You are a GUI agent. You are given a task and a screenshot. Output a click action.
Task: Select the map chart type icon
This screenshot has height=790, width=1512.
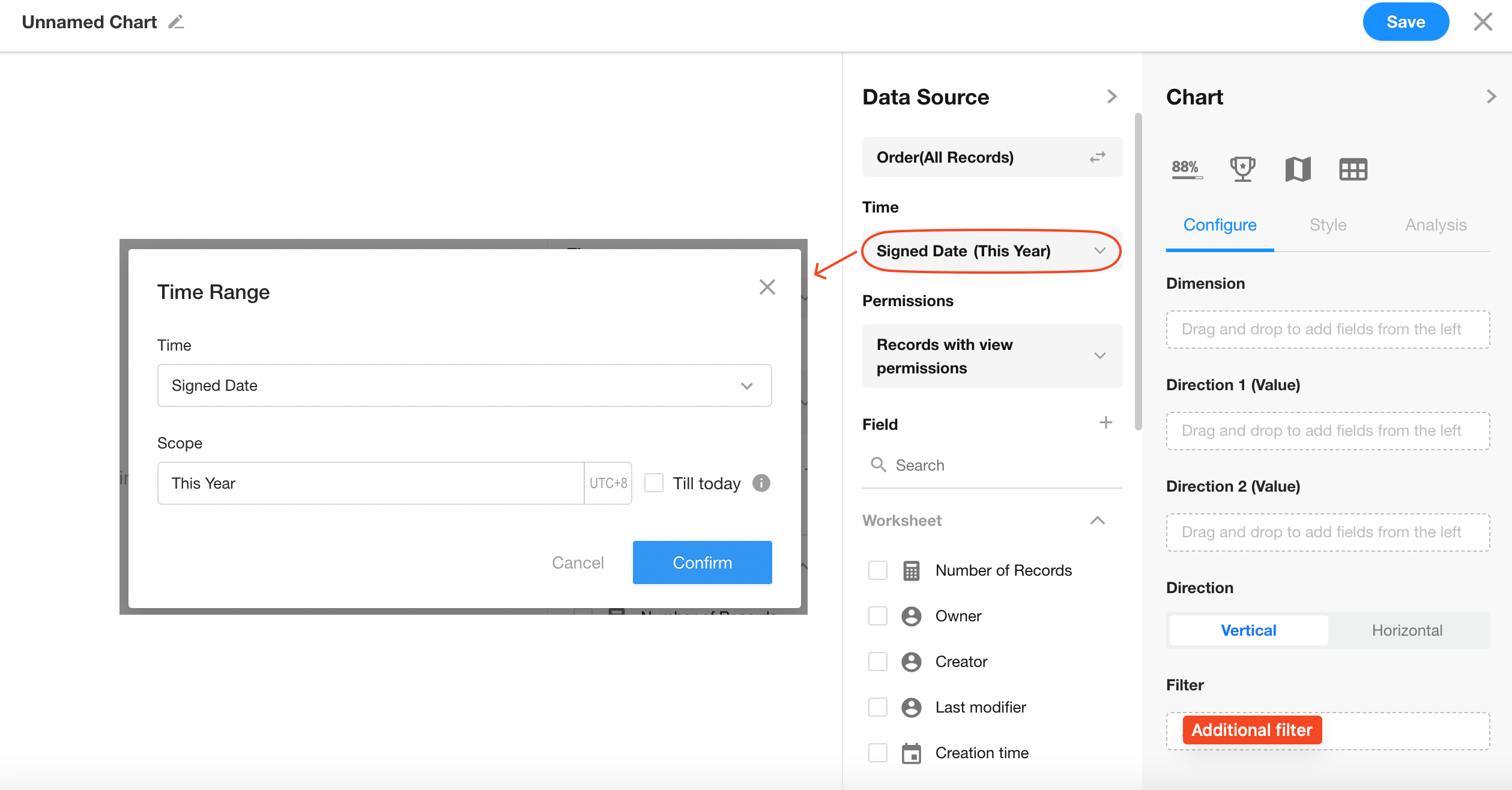1298,169
